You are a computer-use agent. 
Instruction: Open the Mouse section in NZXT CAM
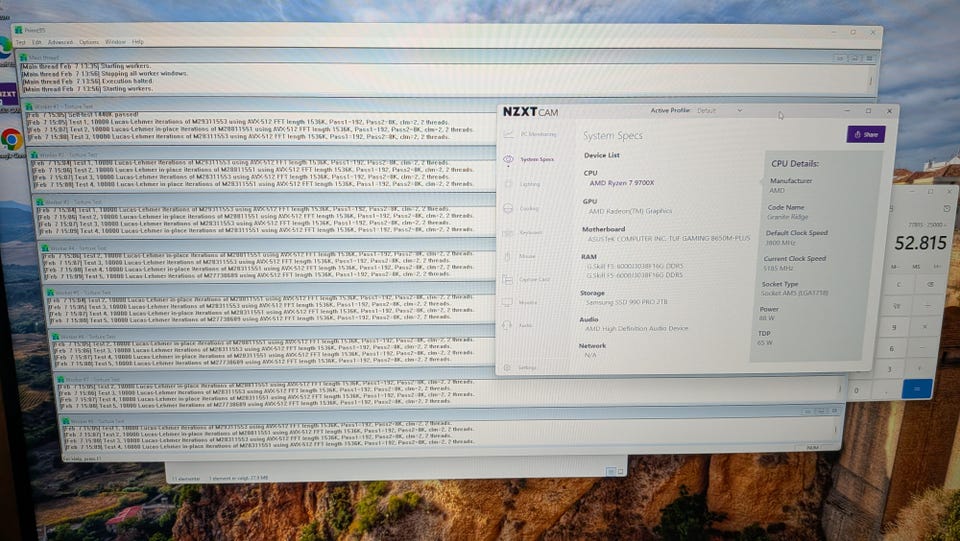[520, 256]
